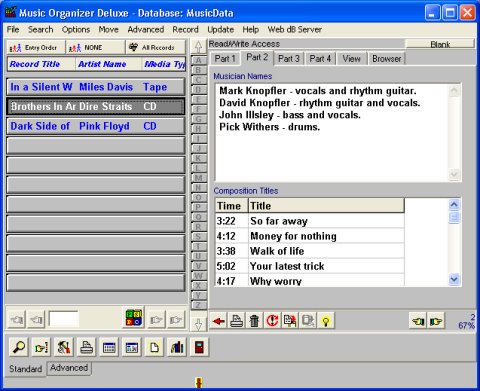
Task: Switch to the View tab
Action: point(351,59)
